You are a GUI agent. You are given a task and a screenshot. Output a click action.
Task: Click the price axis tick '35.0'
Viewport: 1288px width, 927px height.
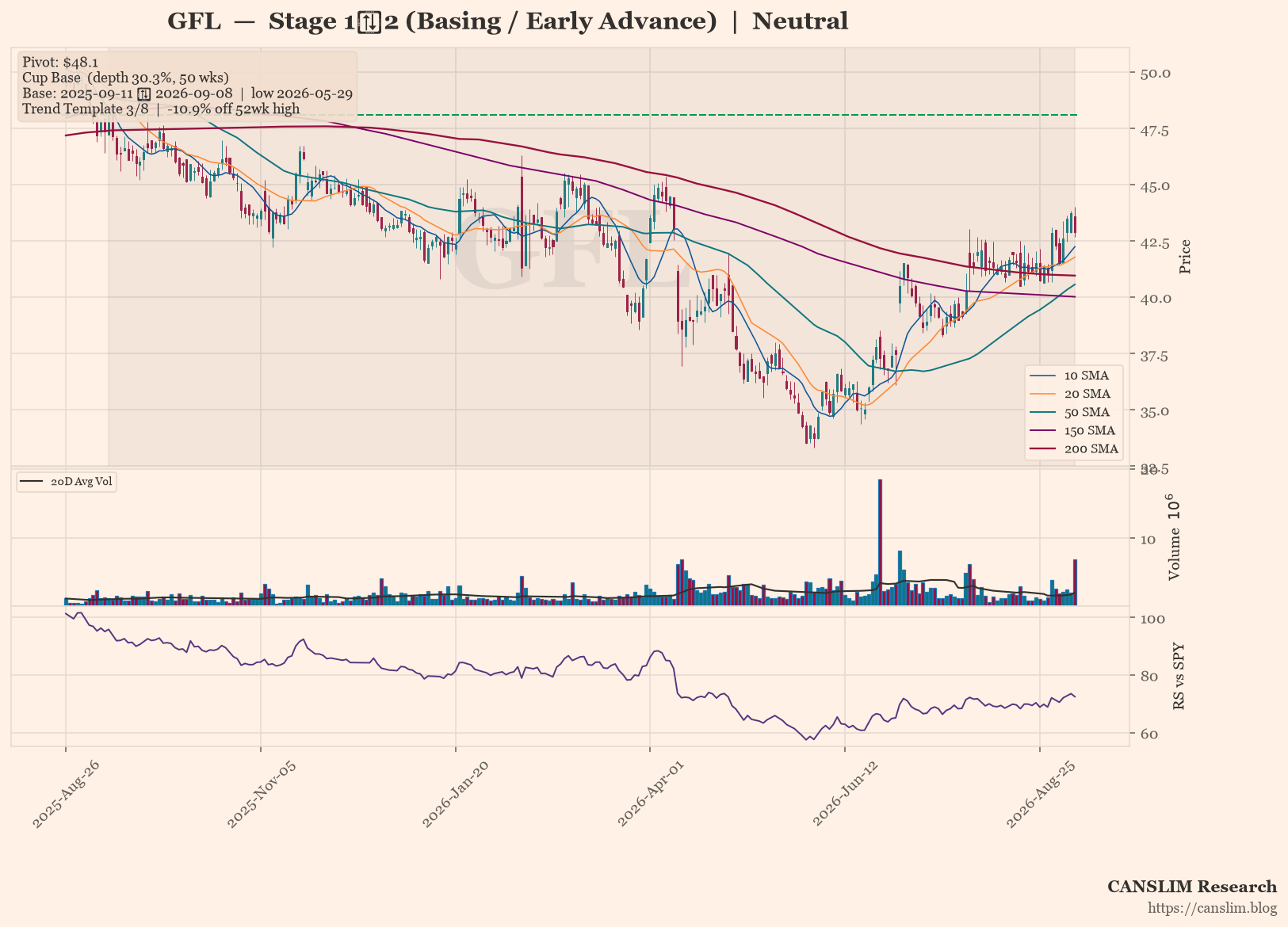click(x=1155, y=412)
